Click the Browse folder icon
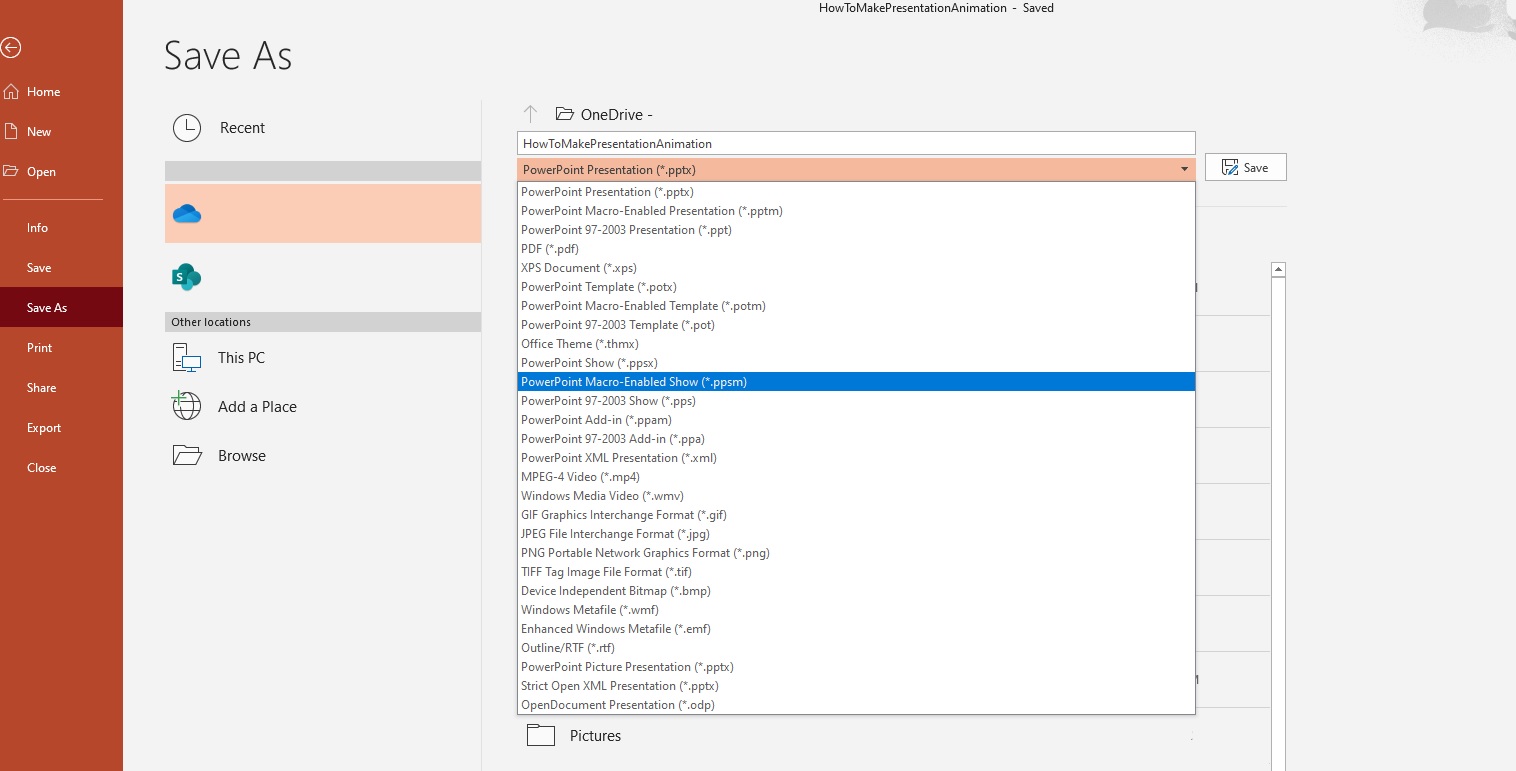This screenshot has width=1516, height=771. pos(187,456)
